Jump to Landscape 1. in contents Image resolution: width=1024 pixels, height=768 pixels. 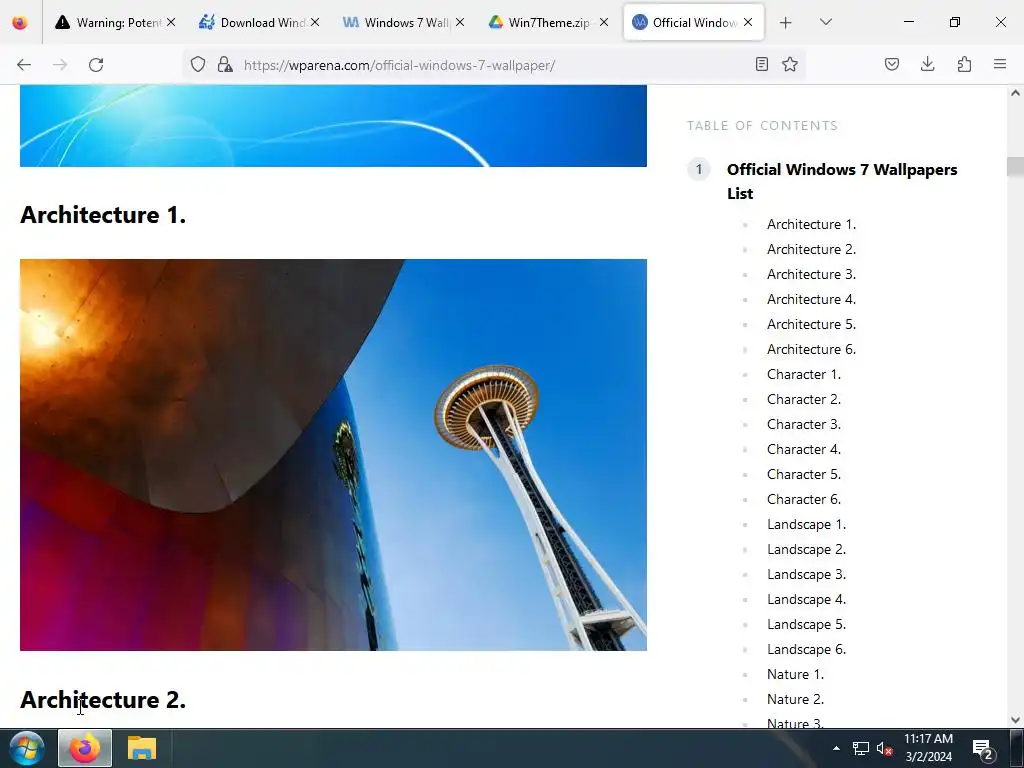[807, 524]
